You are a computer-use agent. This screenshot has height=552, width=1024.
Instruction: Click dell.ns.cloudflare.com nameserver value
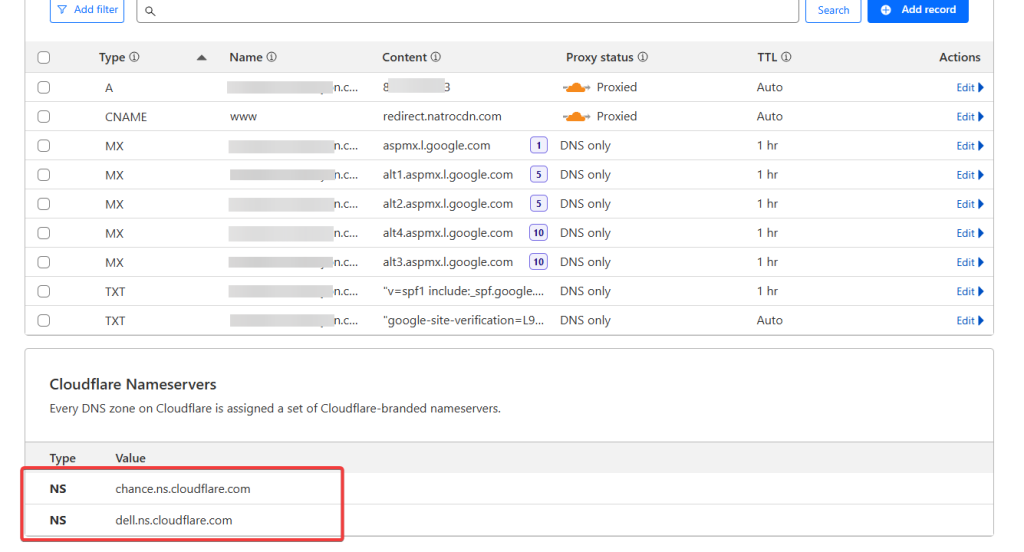(x=174, y=520)
